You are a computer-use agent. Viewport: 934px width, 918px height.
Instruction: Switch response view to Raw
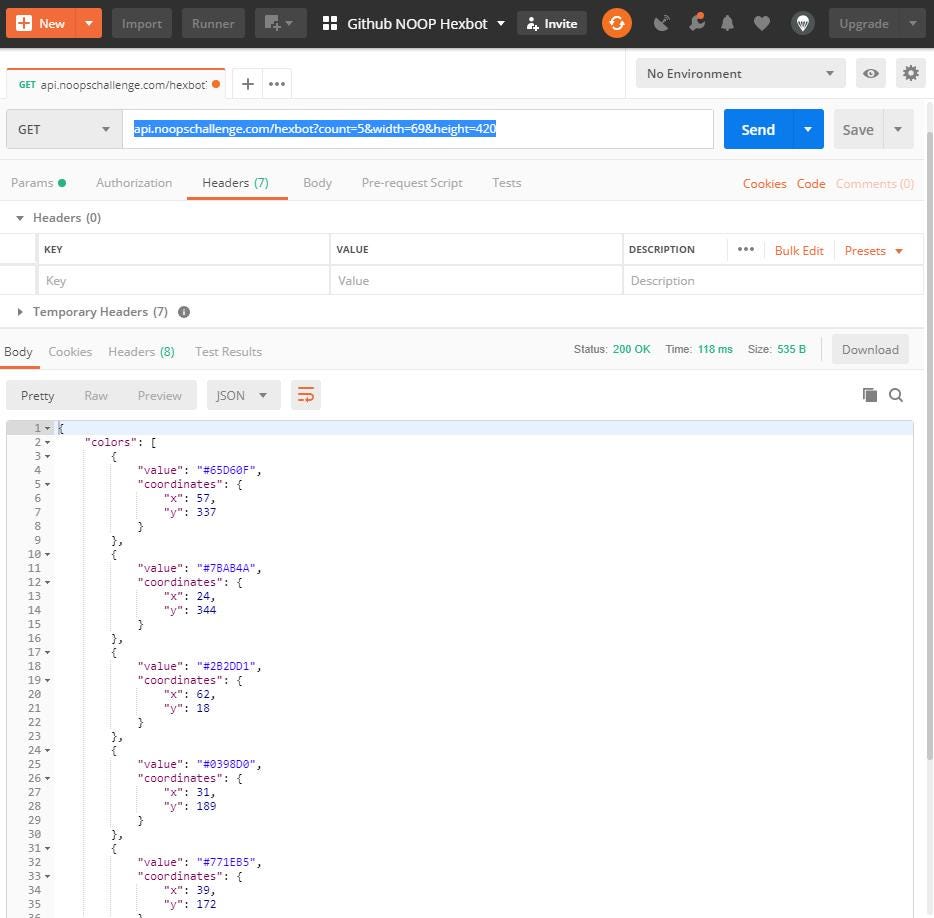click(96, 395)
